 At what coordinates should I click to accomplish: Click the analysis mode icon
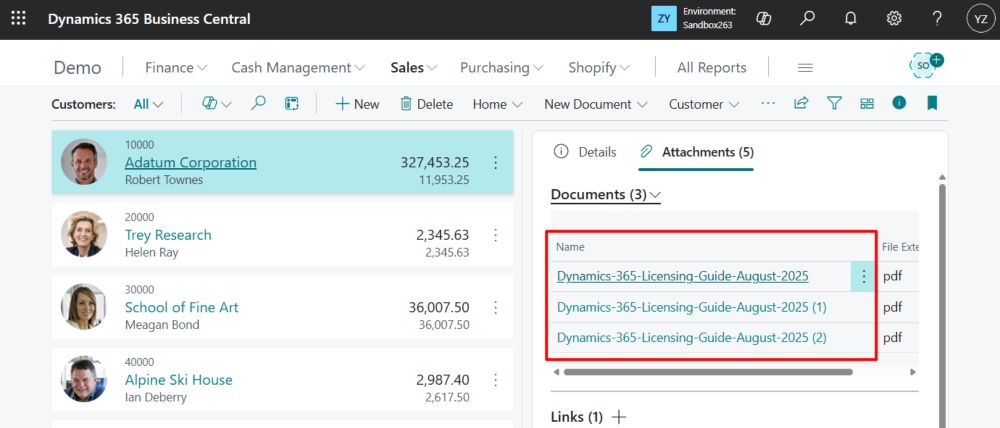click(x=292, y=103)
